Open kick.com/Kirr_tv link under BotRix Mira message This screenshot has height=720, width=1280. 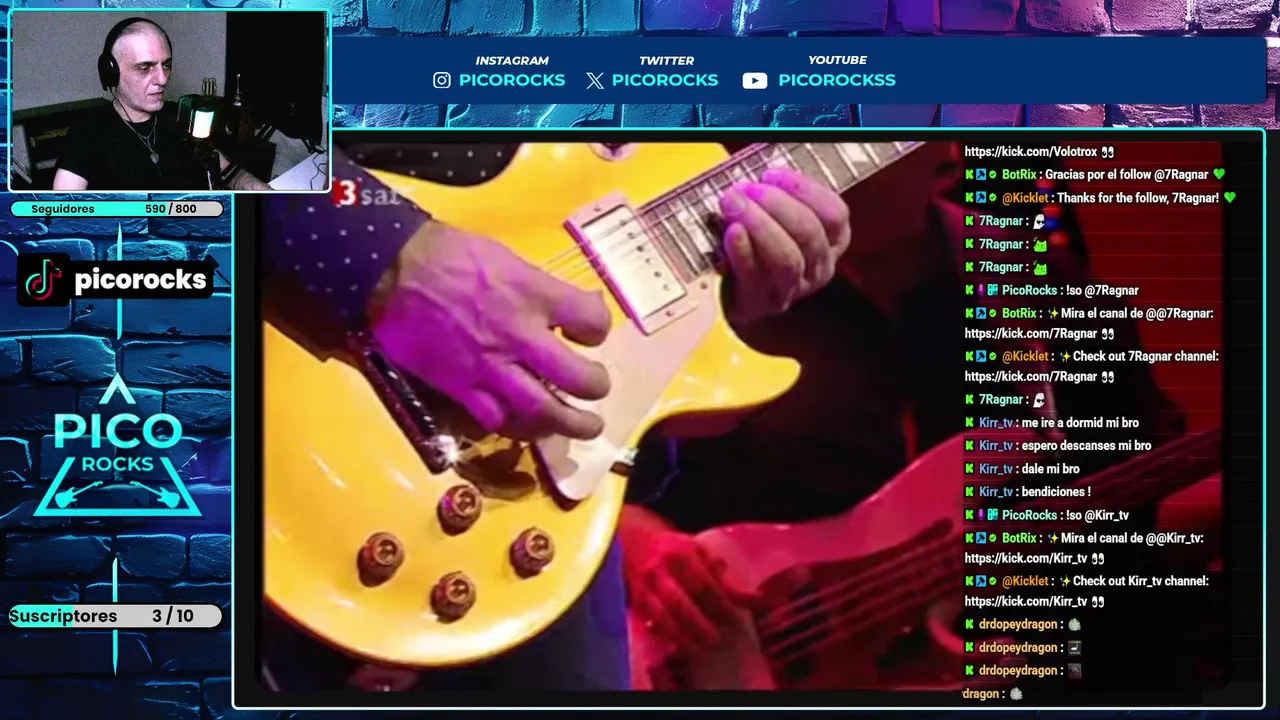[1026, 559]
